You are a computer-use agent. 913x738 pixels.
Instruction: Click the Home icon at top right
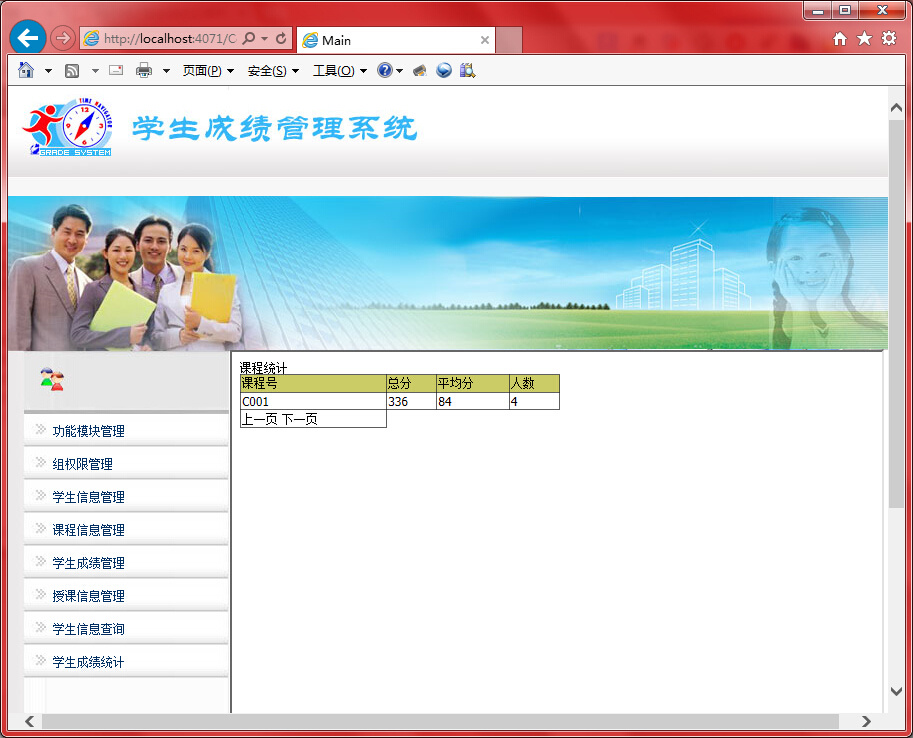pos(840,38)
